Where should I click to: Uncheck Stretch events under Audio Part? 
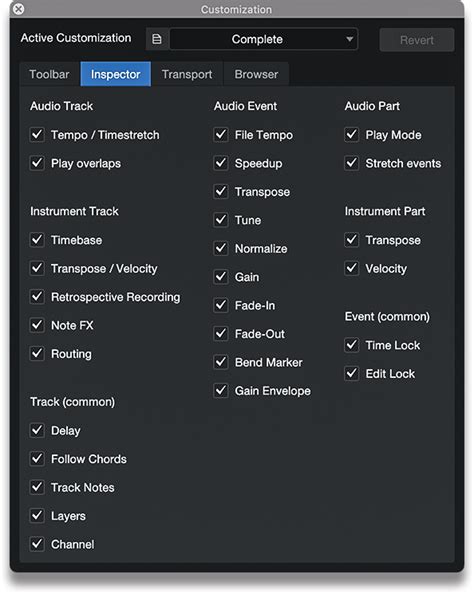tap(352, 163)
